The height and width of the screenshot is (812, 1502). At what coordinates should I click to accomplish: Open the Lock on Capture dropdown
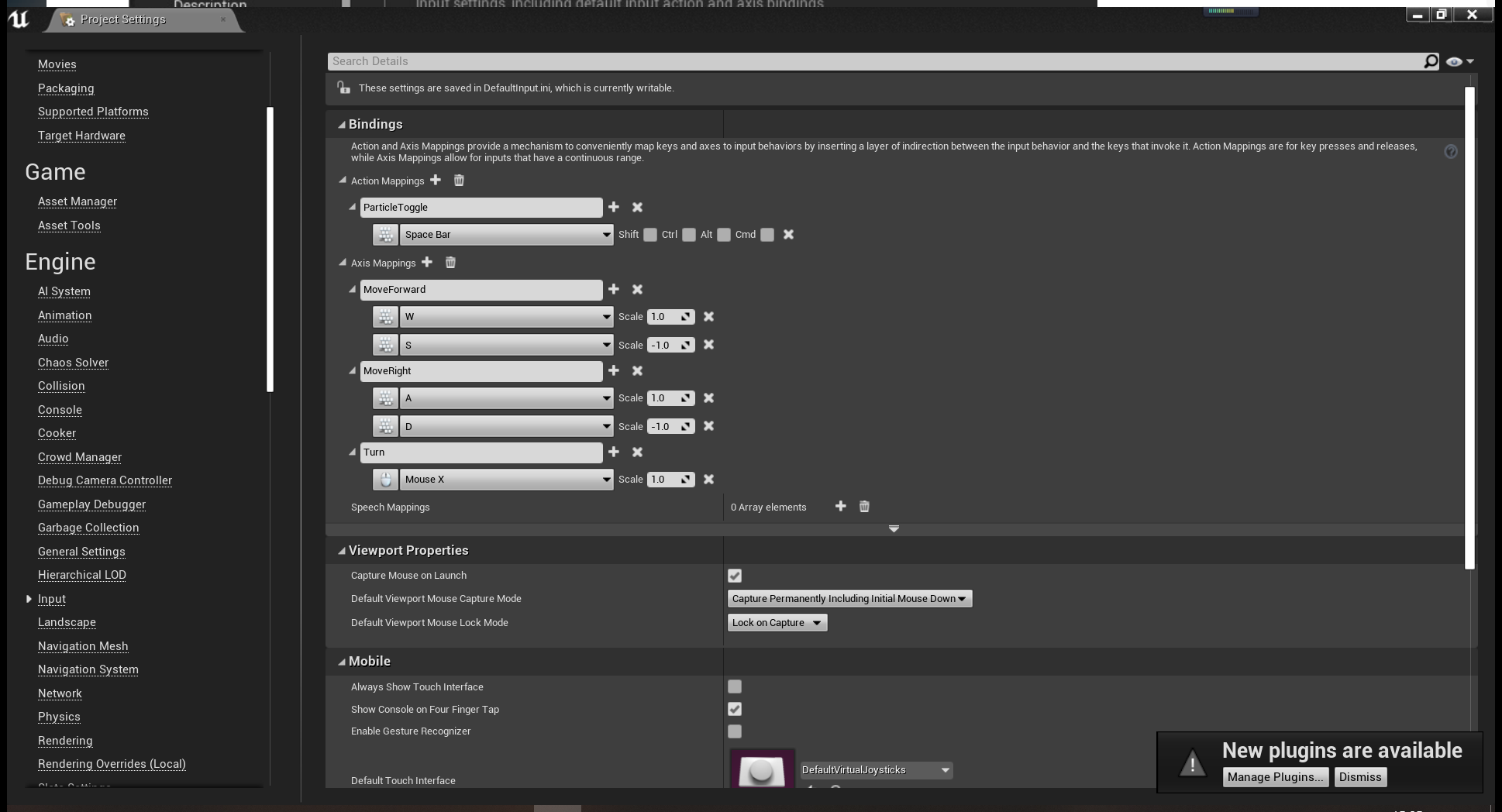coord(777,623)
